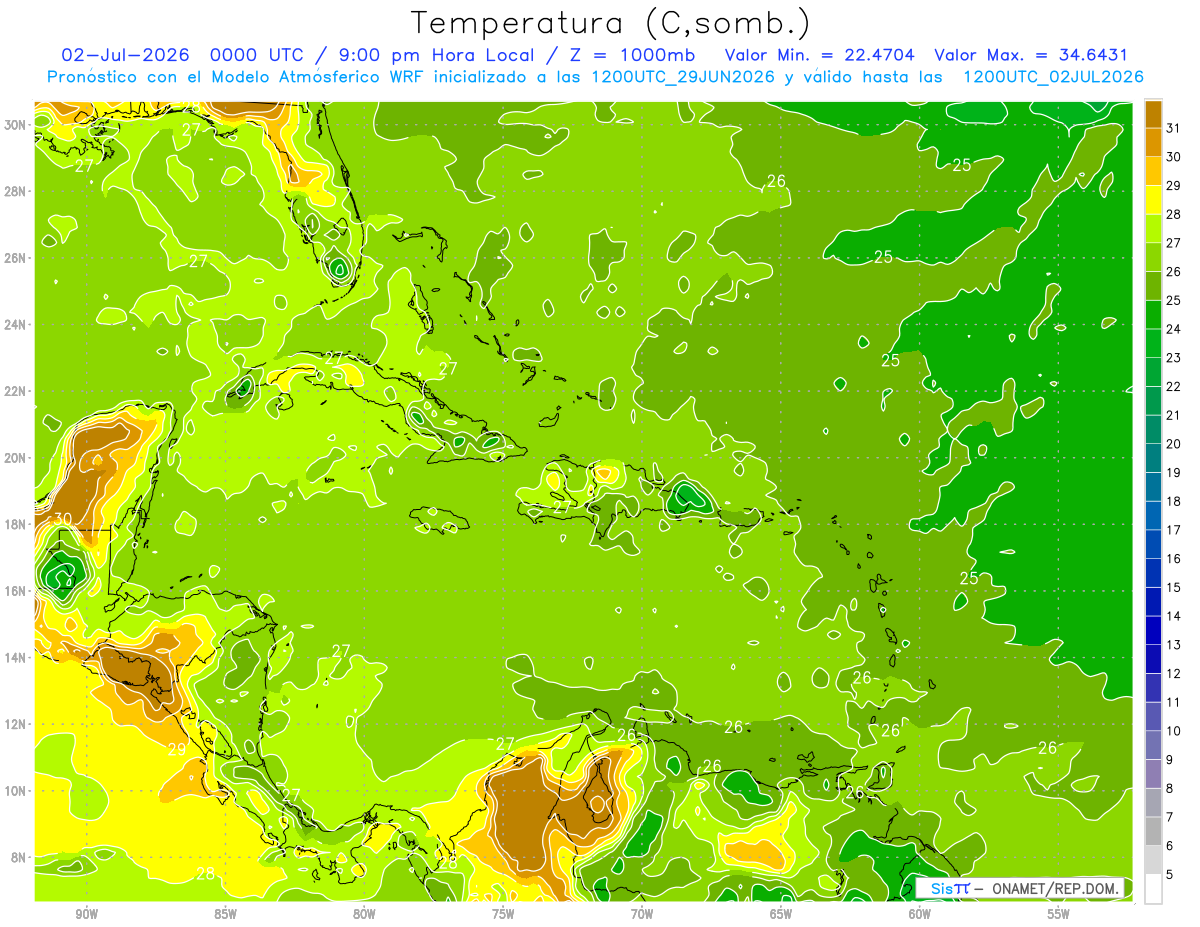The width and height of the screenshot is (1200, 927).
Task: Click legend value 29
Action: (x=1174, y=186)
